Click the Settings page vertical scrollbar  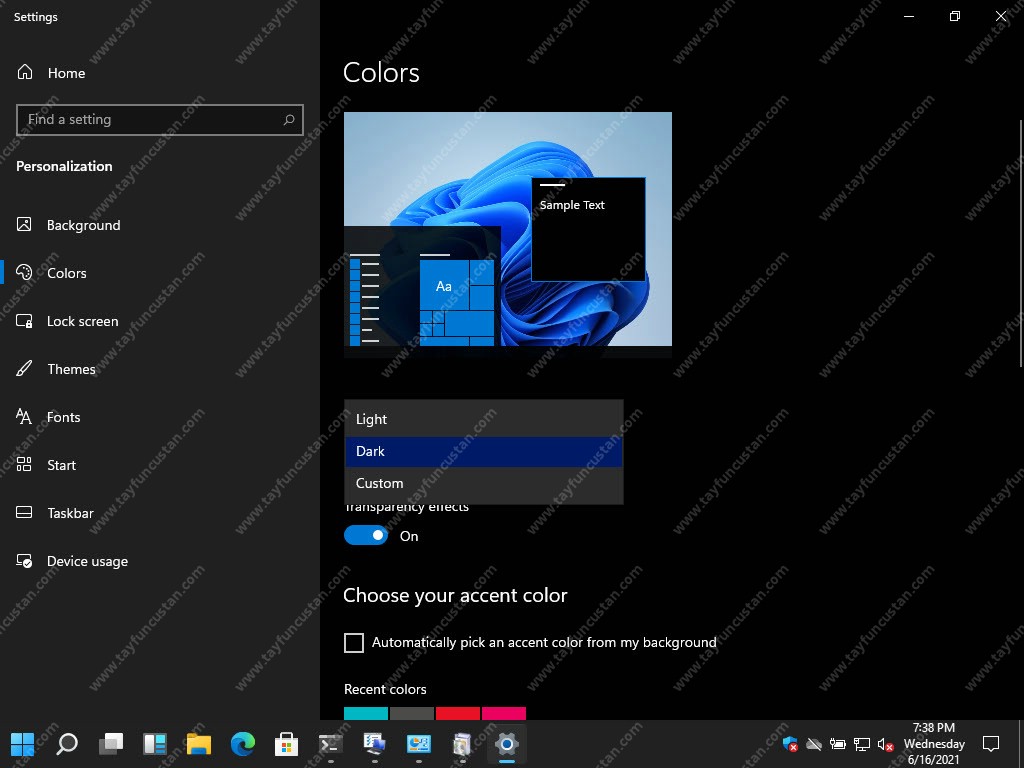tap(1020, 244)
